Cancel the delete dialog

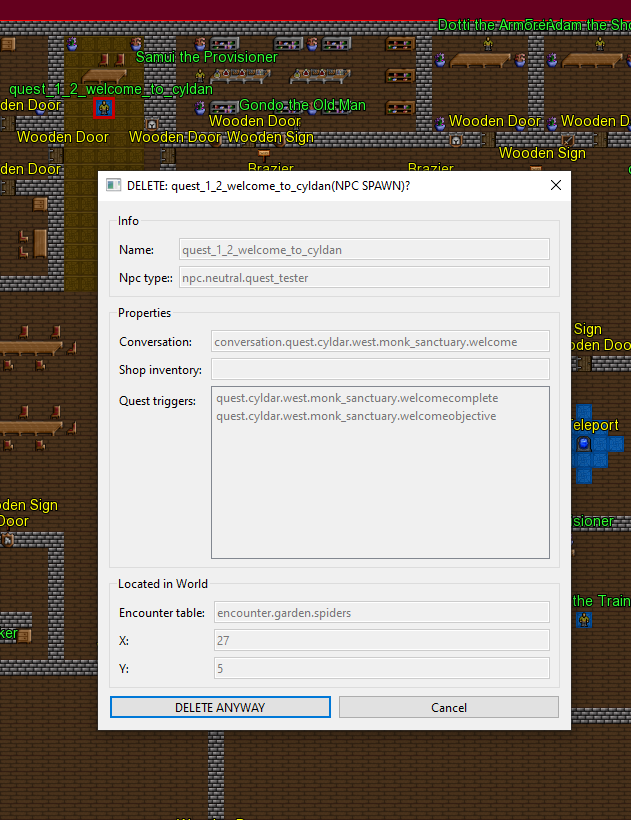449,707
